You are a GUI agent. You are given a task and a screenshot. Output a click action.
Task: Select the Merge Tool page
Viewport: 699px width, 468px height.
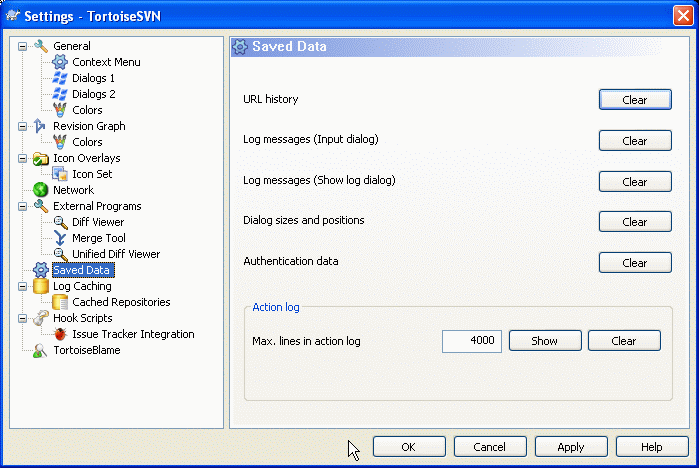(x=99, y=238)
